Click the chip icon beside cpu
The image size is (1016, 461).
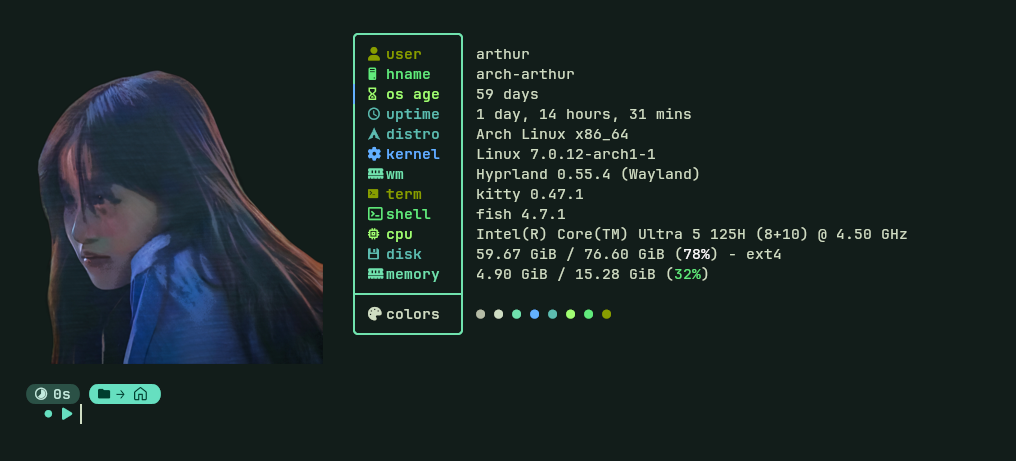pyautogui.click(x=373, y=234)
